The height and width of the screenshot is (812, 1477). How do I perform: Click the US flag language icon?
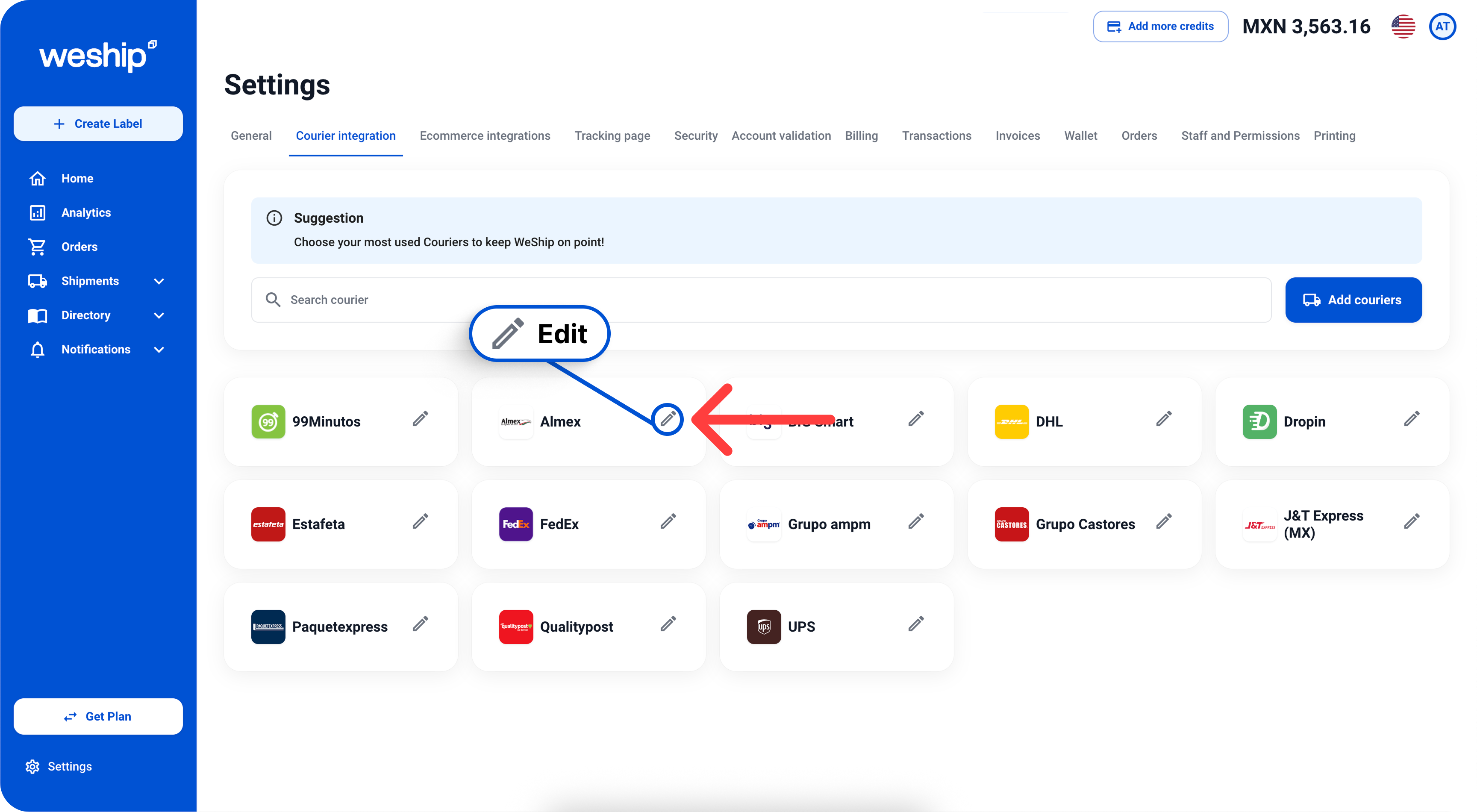point(1403,26)
